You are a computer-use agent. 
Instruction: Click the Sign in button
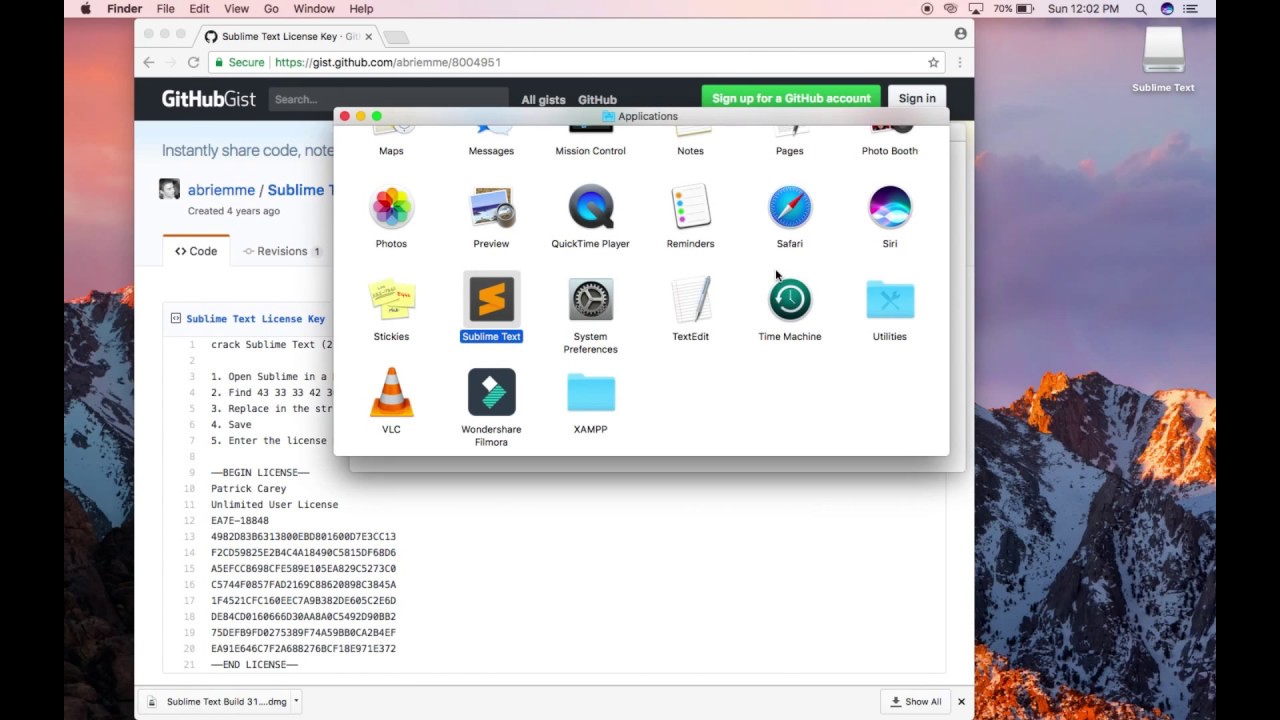click(x=917, y=98)
